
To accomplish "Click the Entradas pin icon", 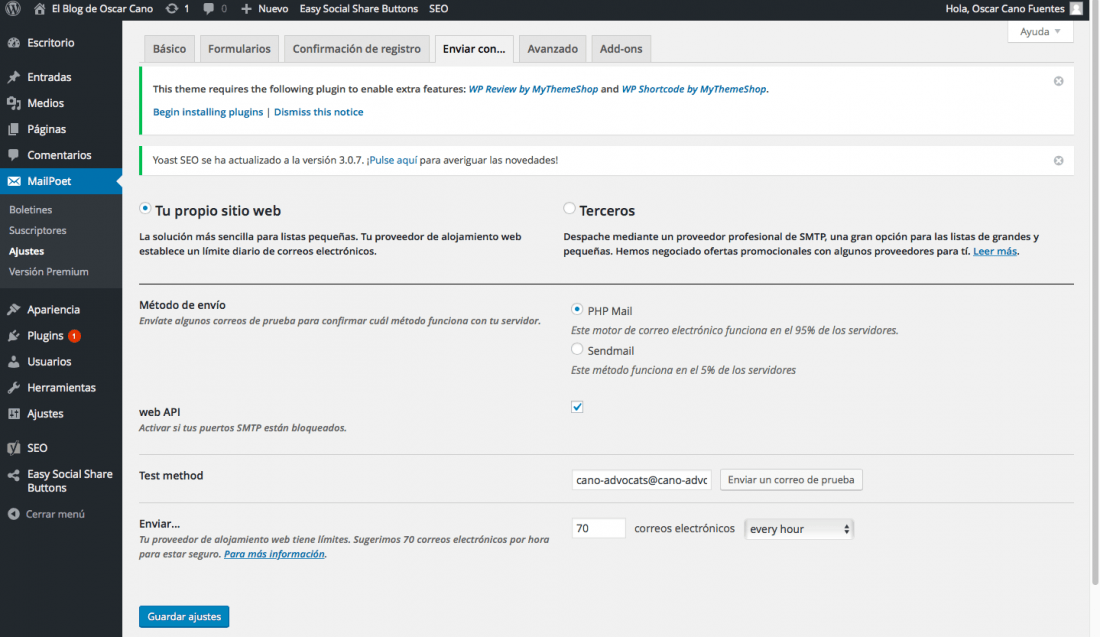I will click(13, 77).
